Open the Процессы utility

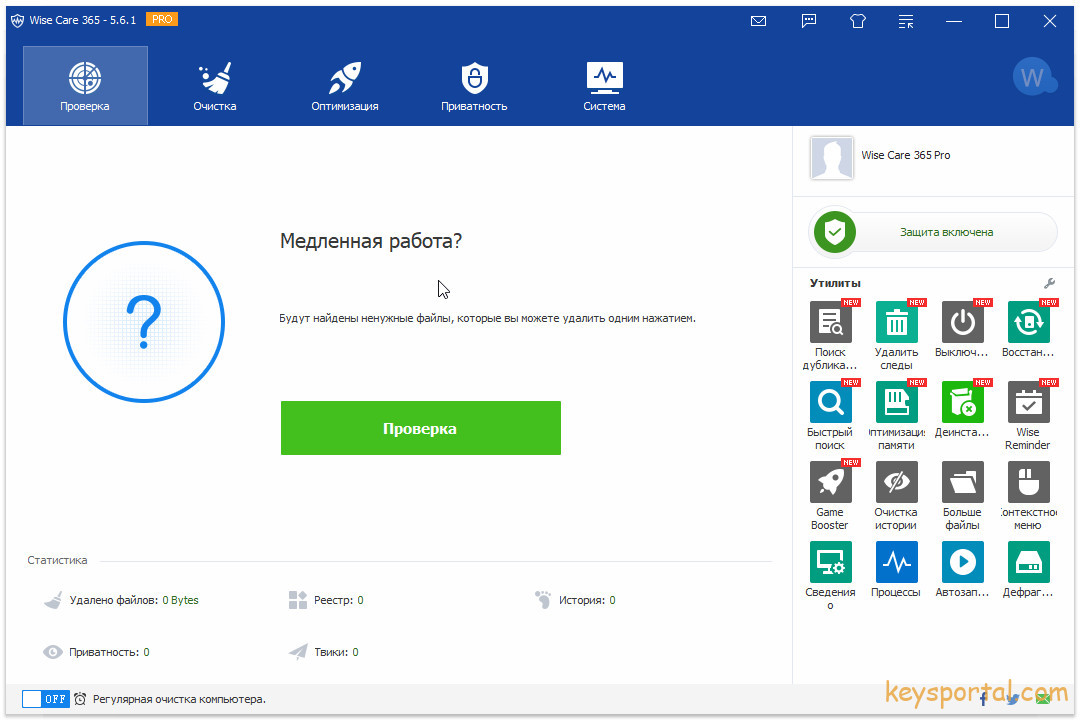(896, 563)
